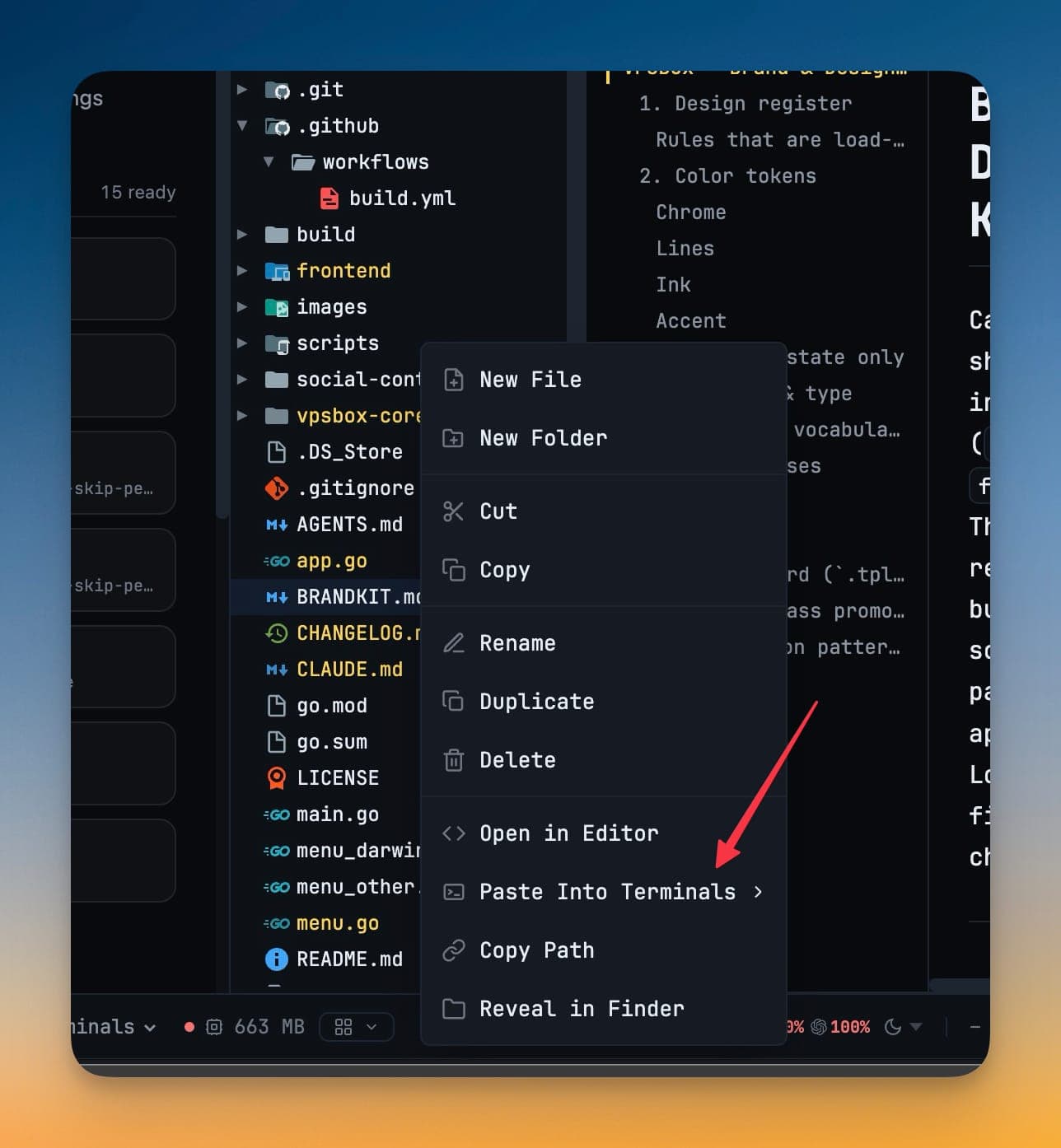The width and height of the screenshot is (1061, 1148).
Task: Click the markdown icon beside AGENTS.md
Action: 277,525
